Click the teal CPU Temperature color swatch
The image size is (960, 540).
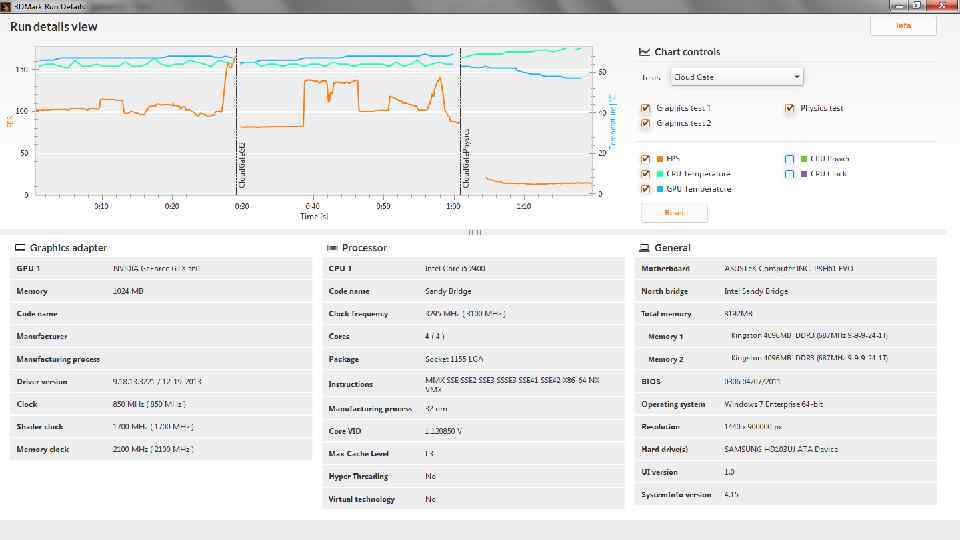tap(660, 174)
